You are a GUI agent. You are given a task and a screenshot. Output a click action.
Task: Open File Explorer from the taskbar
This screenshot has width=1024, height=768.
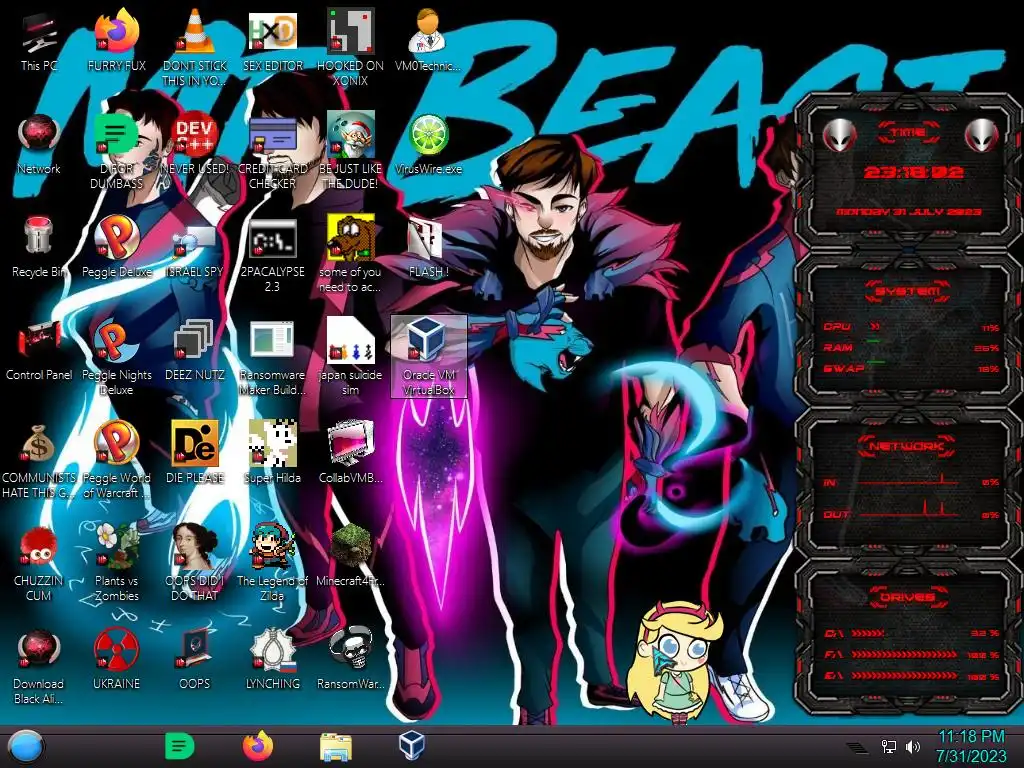[336, 747]
